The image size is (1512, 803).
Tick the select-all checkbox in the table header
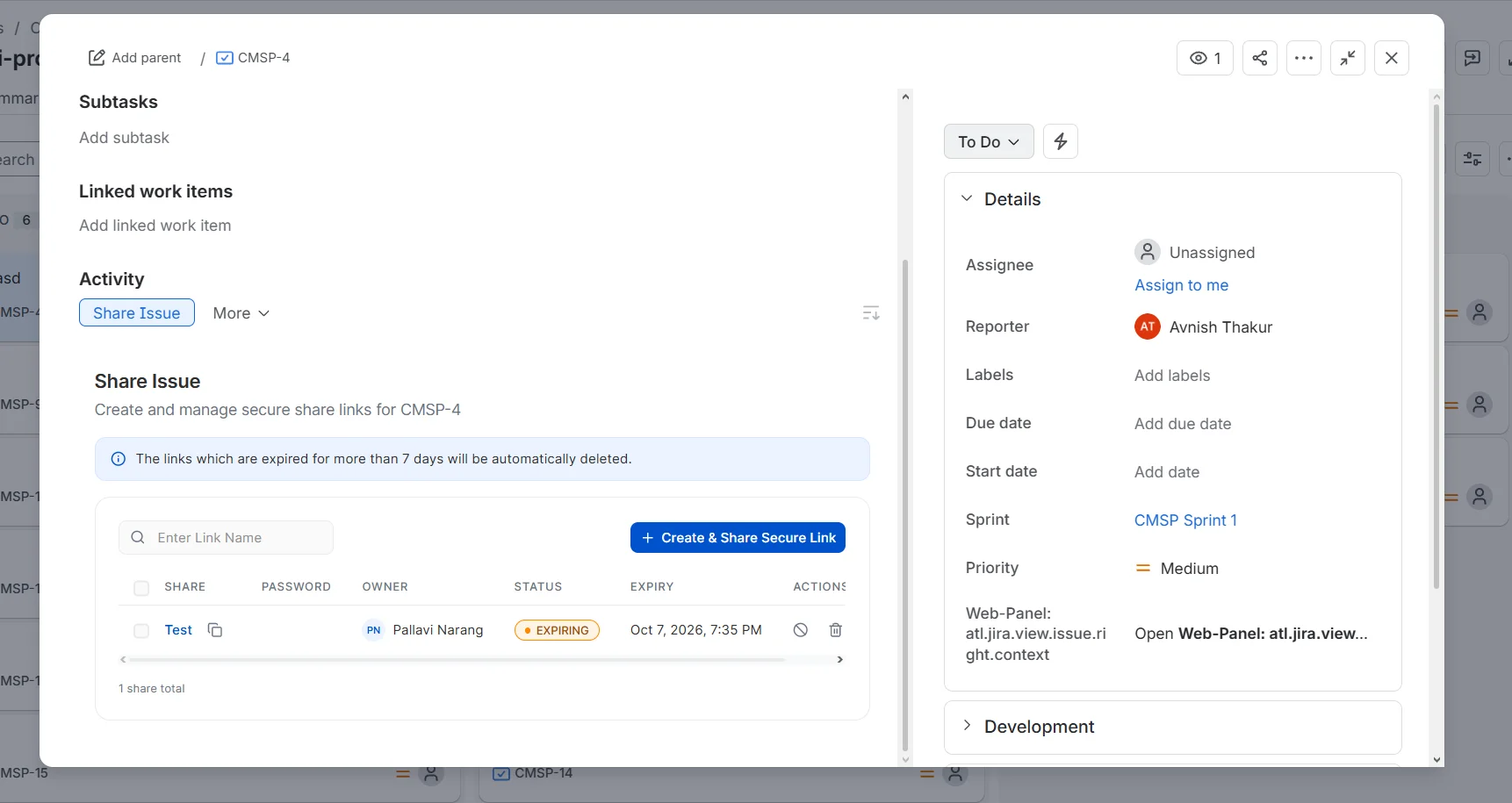pos(141,588)
